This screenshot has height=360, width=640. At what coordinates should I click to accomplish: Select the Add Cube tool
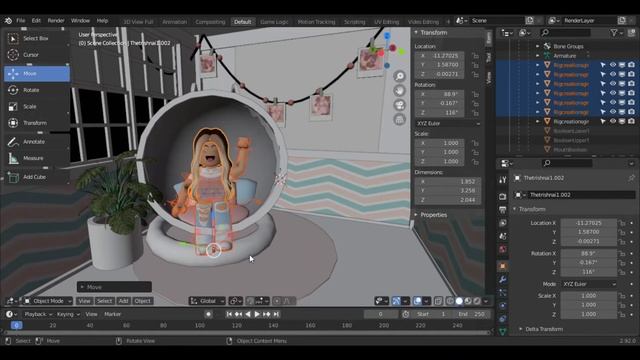pos(37,177)
